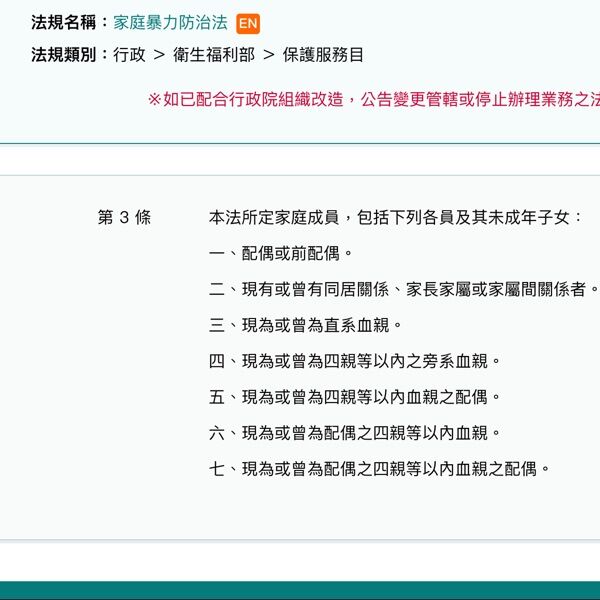Screen dimensions: 600x600
Task: Click the > separator after 衛生福利部
Action: 268,55
